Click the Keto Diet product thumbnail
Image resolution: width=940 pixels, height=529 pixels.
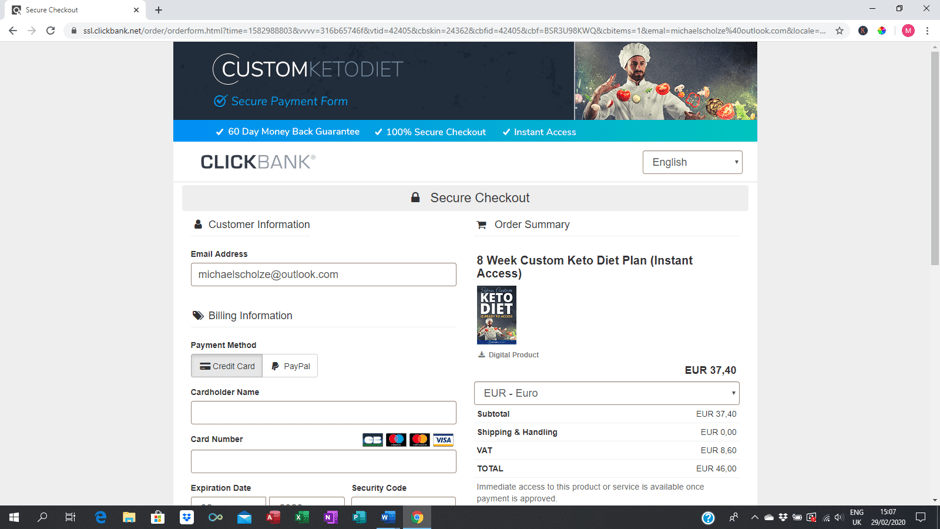[x=496, y=315]
